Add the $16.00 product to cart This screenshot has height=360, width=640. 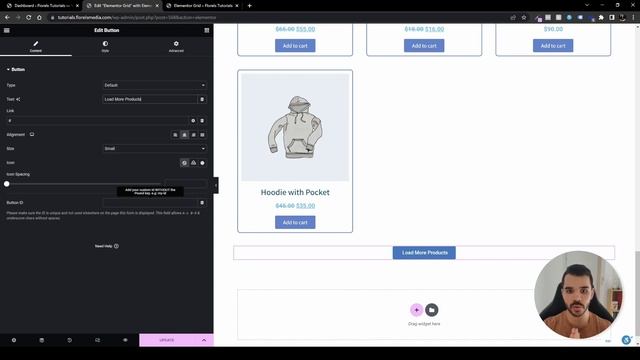pyautogui.click(x=424, y=46)
